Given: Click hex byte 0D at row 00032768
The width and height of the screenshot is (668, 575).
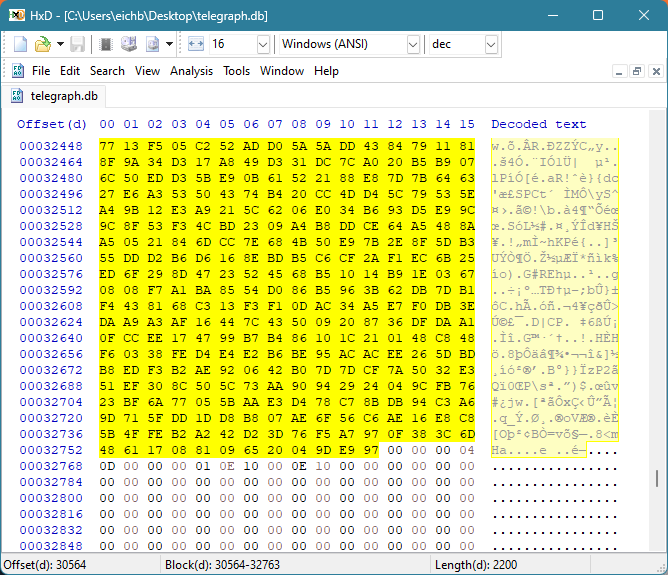Looking at the screenshot, I should 107,466.
